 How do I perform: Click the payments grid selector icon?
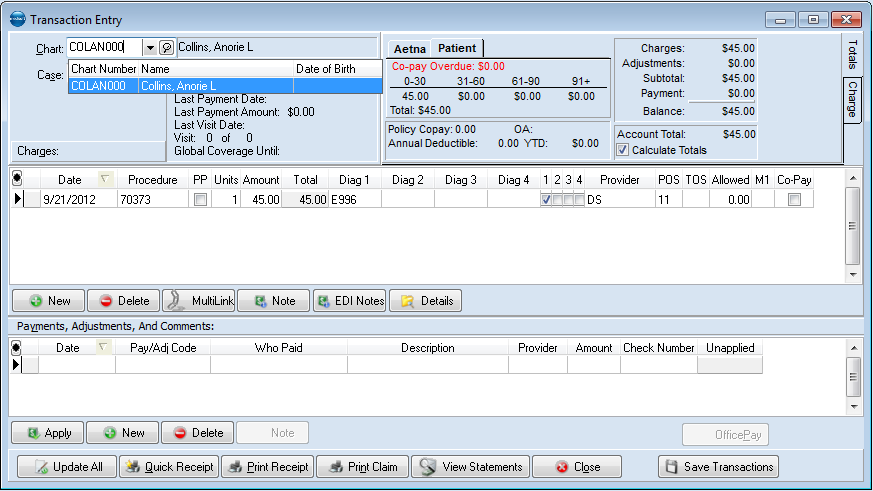[16, 348]
